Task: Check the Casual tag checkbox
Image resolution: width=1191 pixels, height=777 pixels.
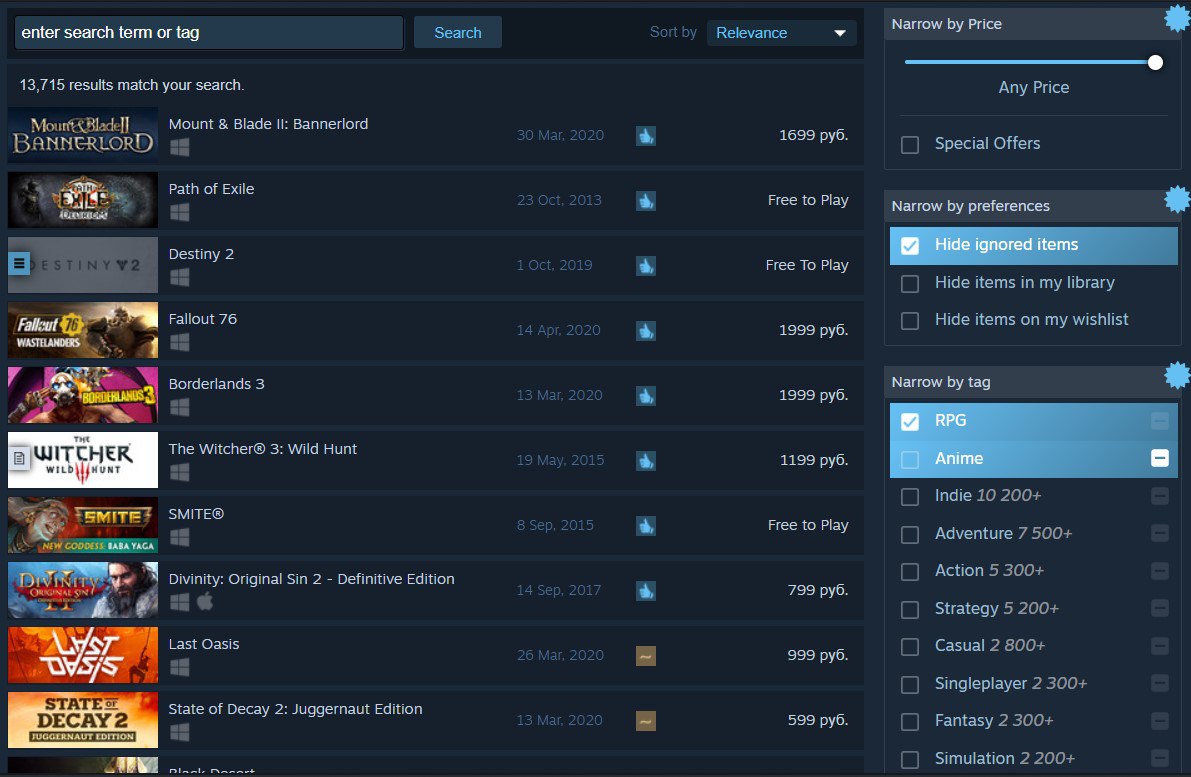Action: [x=909, y=646]
